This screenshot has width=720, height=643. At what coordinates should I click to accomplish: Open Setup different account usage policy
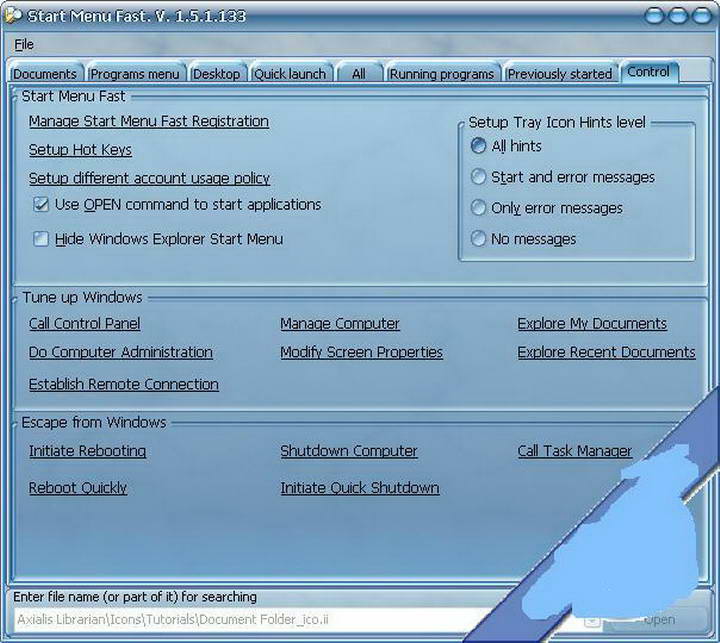coord(149,178)
